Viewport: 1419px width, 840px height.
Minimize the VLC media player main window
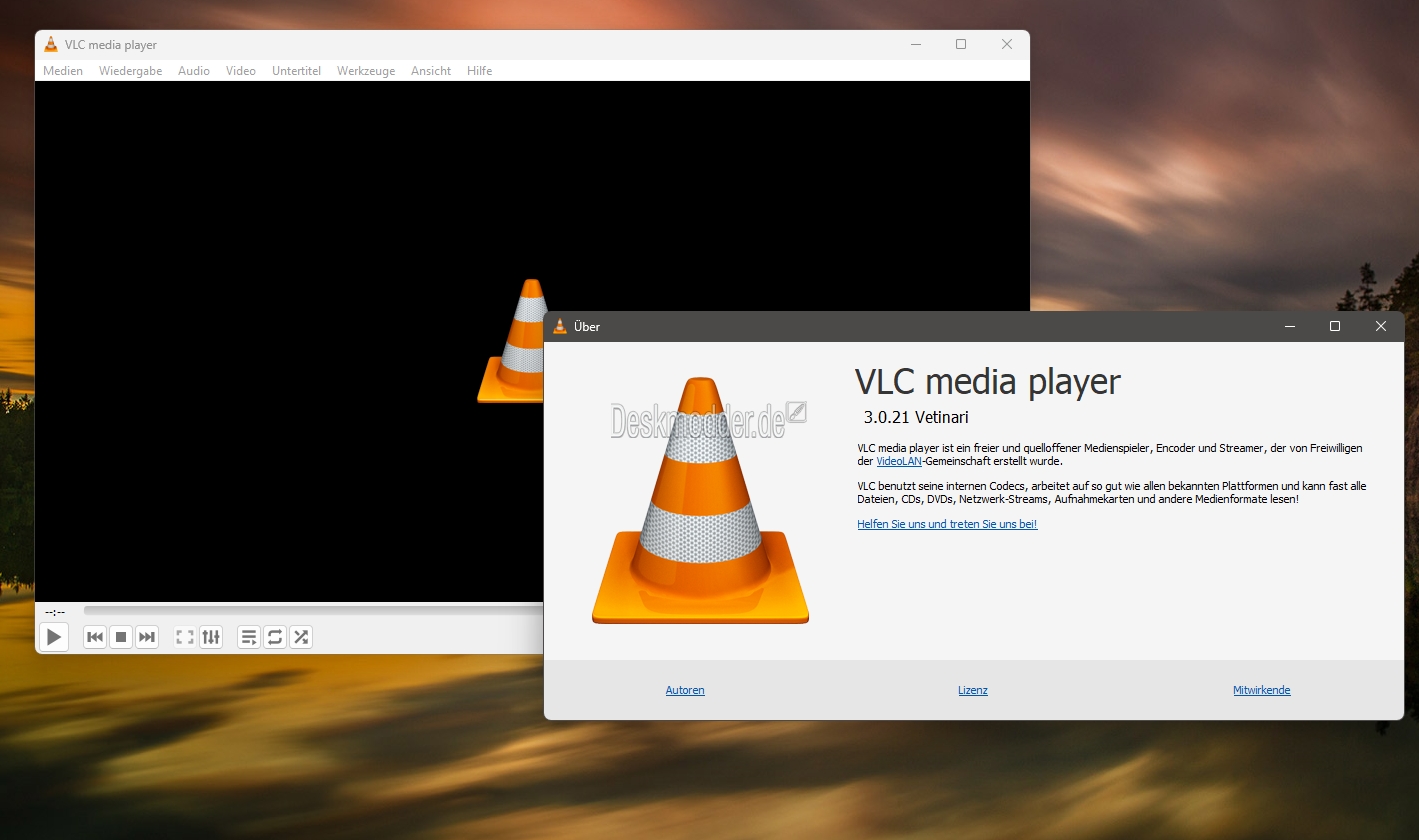[915, 44]
